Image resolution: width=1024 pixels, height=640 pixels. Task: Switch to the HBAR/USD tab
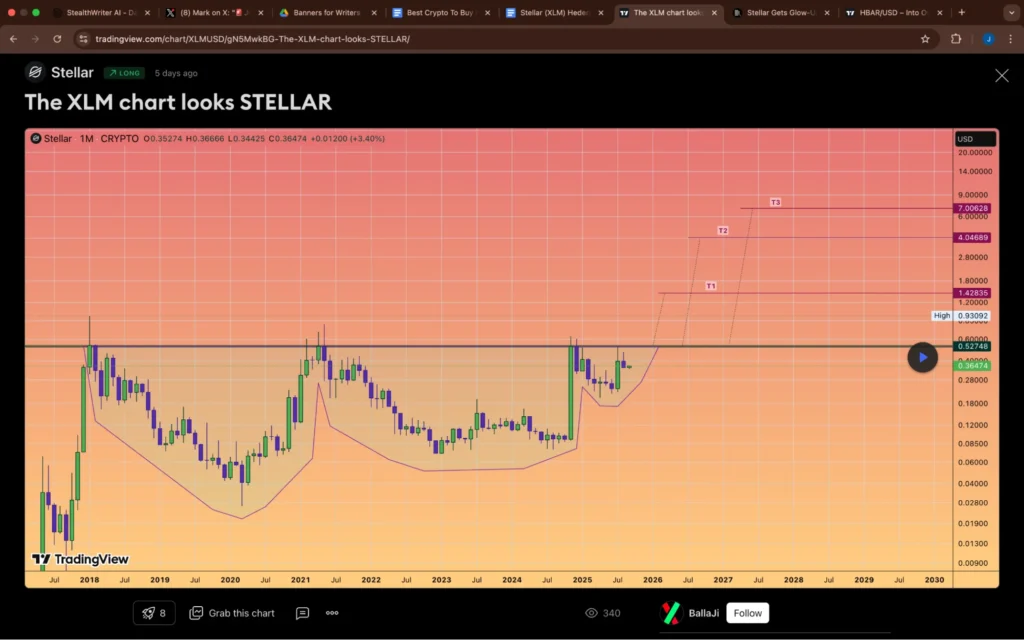893,12
